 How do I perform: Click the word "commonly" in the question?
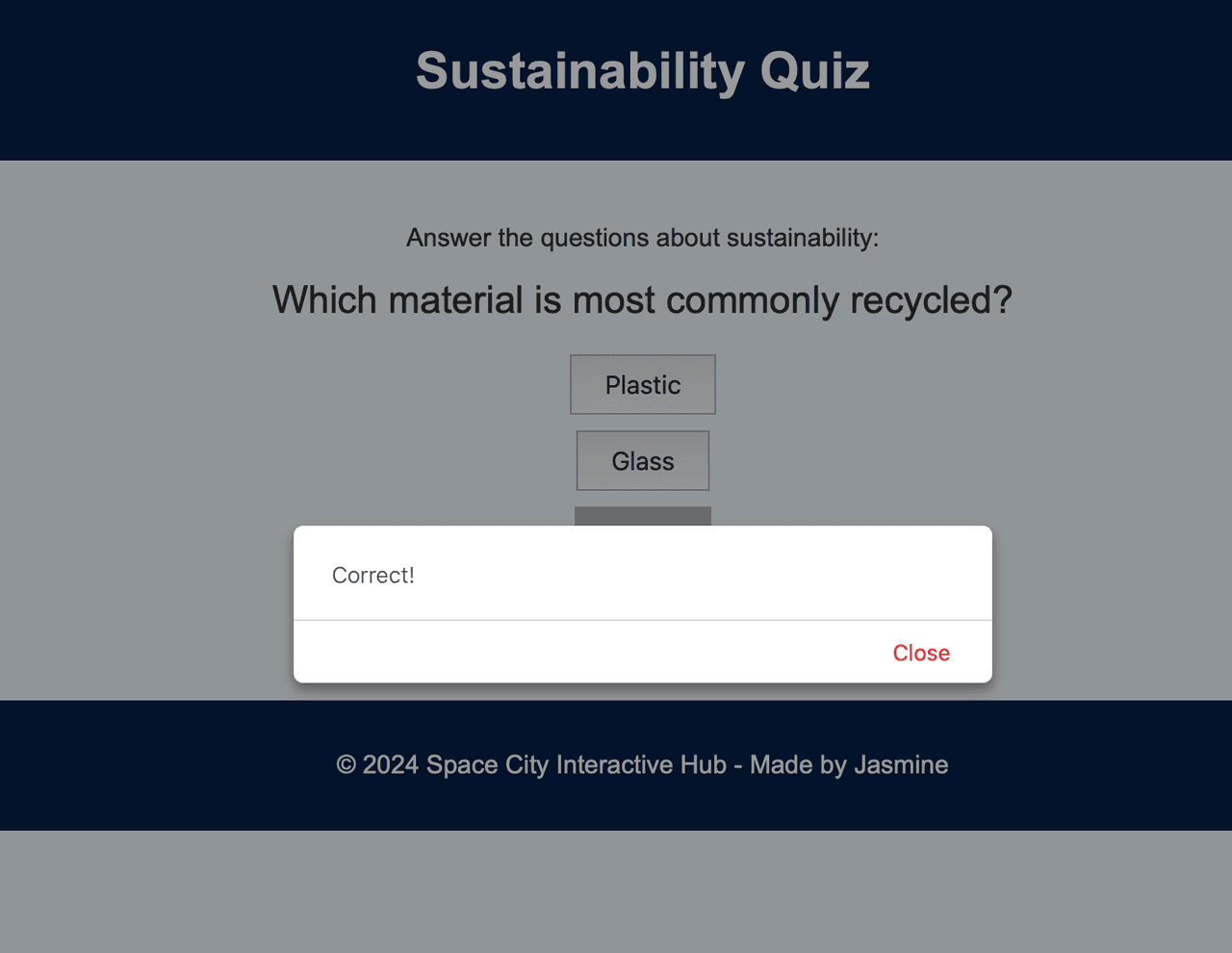tap(753, 300)
